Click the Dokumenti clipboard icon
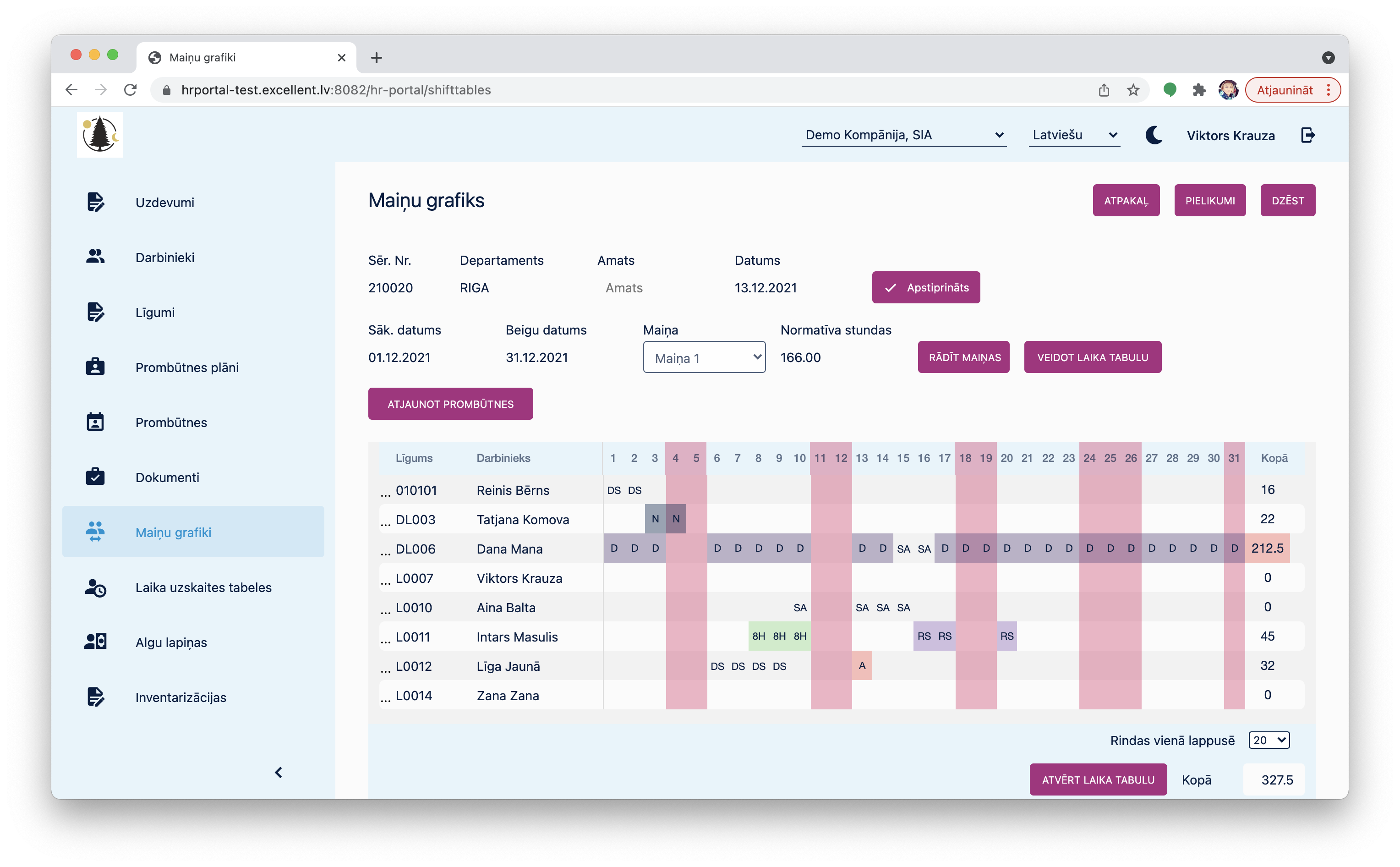 click(x=95, y=477)
